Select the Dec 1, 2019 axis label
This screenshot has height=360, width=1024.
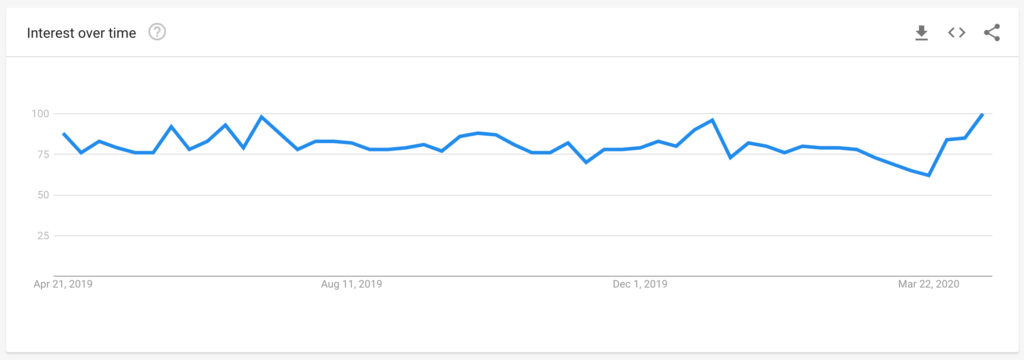click(640, 284)
